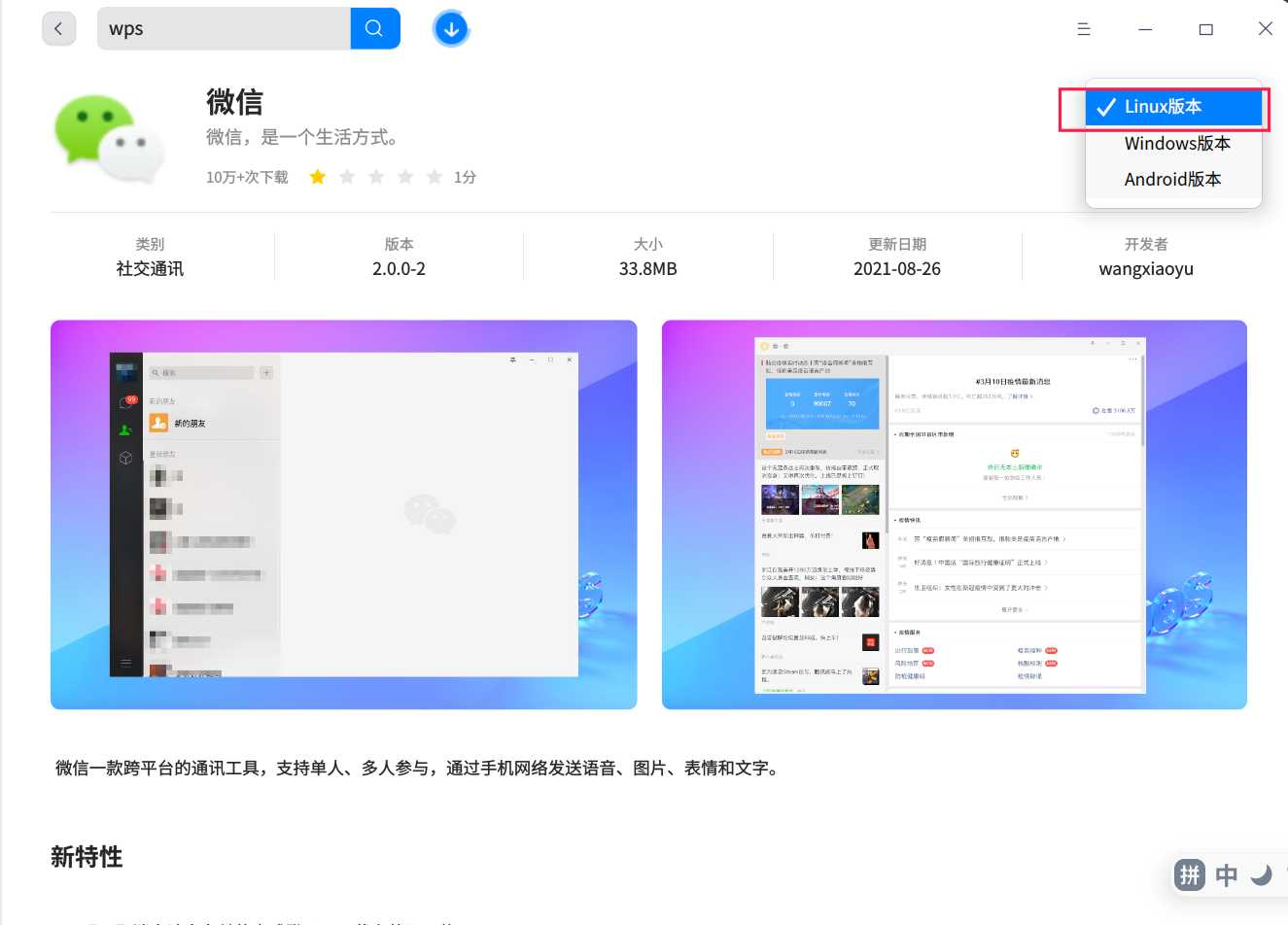Click the 新特性 heading
The height and width of the screenshot is (925, 1288).
click(x=87, y=857)
